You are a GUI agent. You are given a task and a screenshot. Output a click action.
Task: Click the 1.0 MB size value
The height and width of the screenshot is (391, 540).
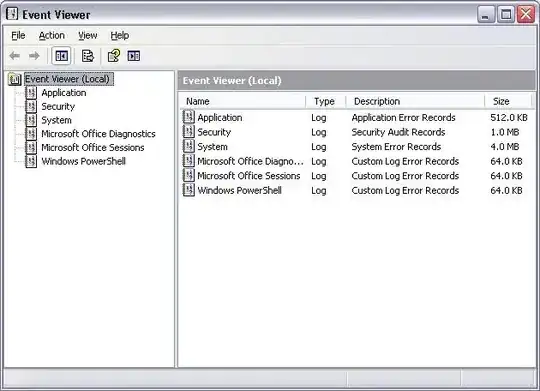pyautogui.click(x=505, y=132)
